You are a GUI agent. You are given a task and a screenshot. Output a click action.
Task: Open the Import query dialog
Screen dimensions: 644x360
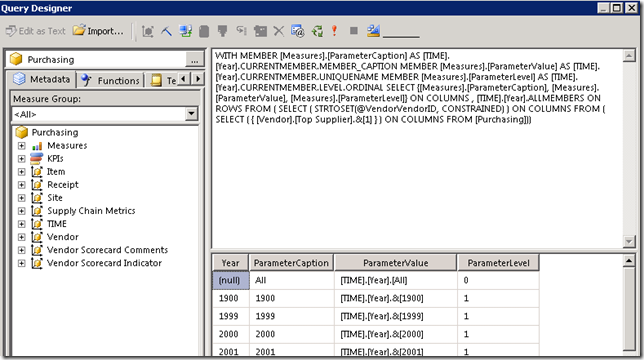(x=98, y=31)
